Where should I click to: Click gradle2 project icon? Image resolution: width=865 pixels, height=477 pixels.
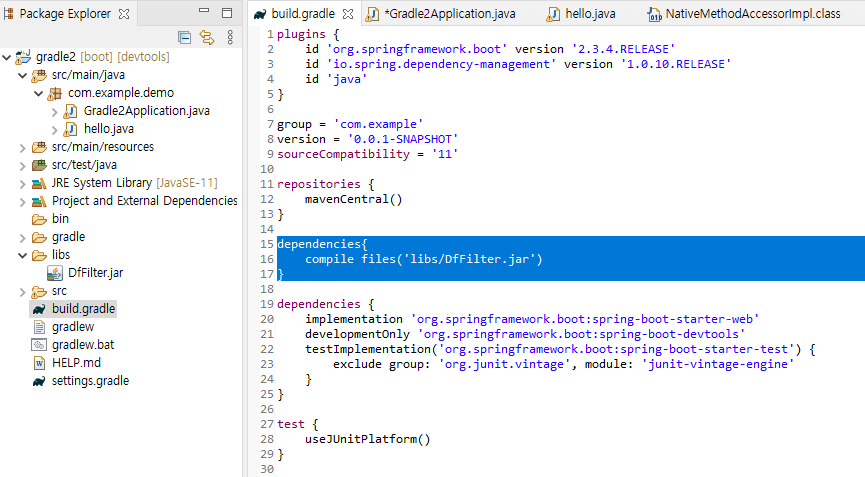23,56
